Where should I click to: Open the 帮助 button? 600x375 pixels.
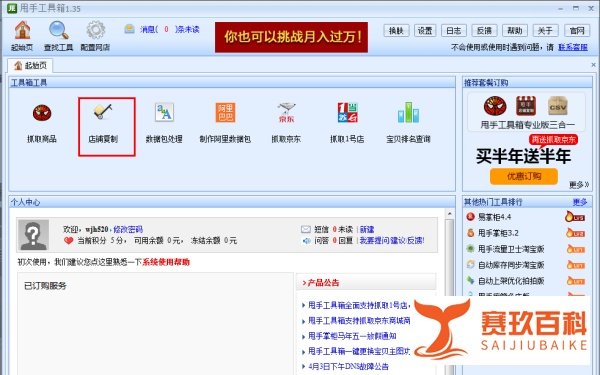point(515,30)
